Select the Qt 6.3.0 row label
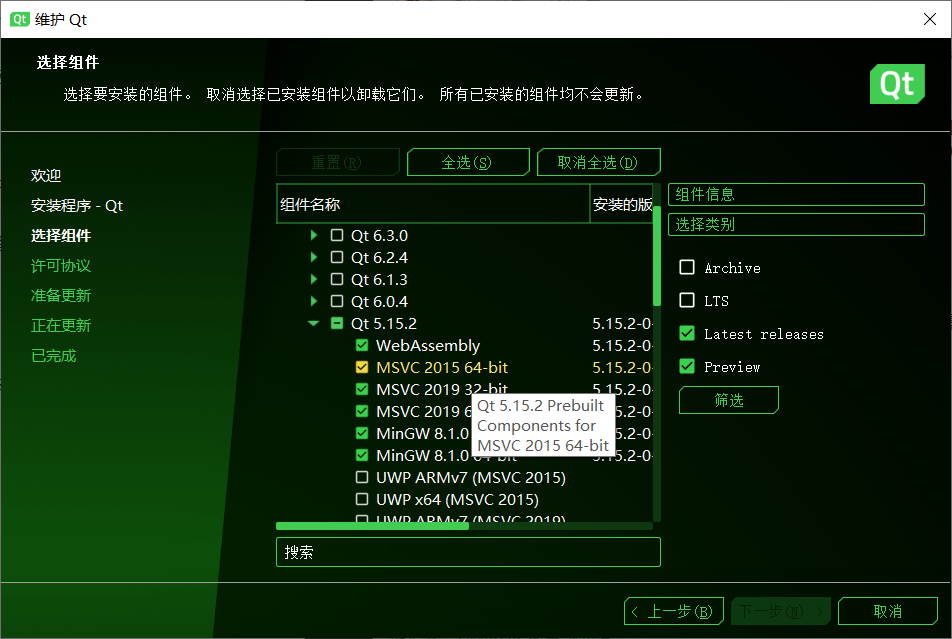 pyautogui.click(x=379, y=236)
